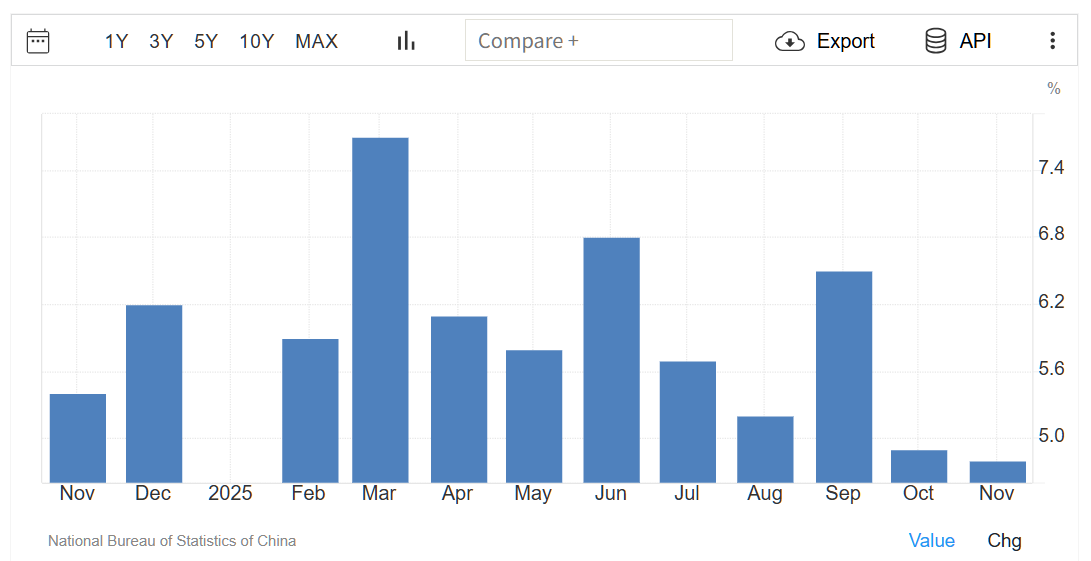Click the Compare search field
This screenshot has height=561, width=1091.
point(598,41)
